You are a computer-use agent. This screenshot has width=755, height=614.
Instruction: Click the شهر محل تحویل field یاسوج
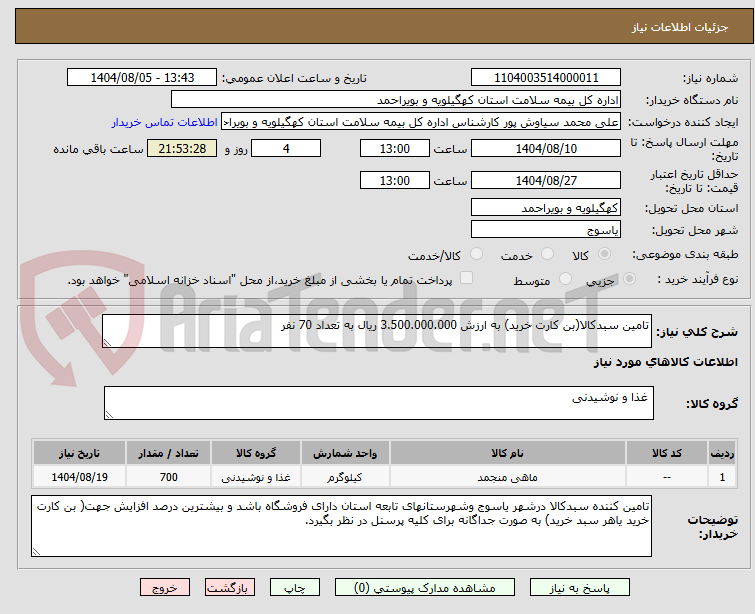pos(546,230)
